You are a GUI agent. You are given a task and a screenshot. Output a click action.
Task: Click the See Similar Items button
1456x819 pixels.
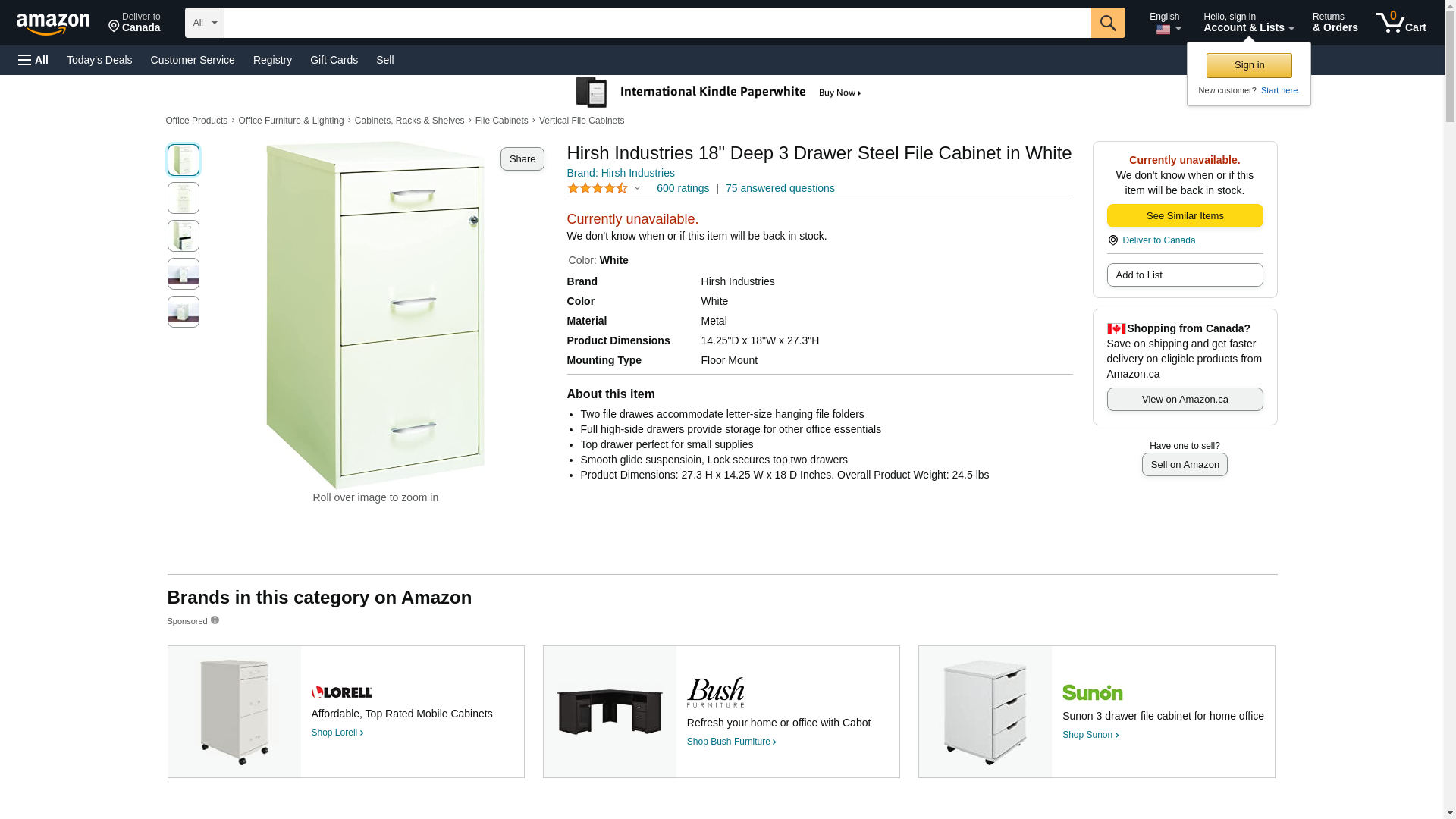1185,216
